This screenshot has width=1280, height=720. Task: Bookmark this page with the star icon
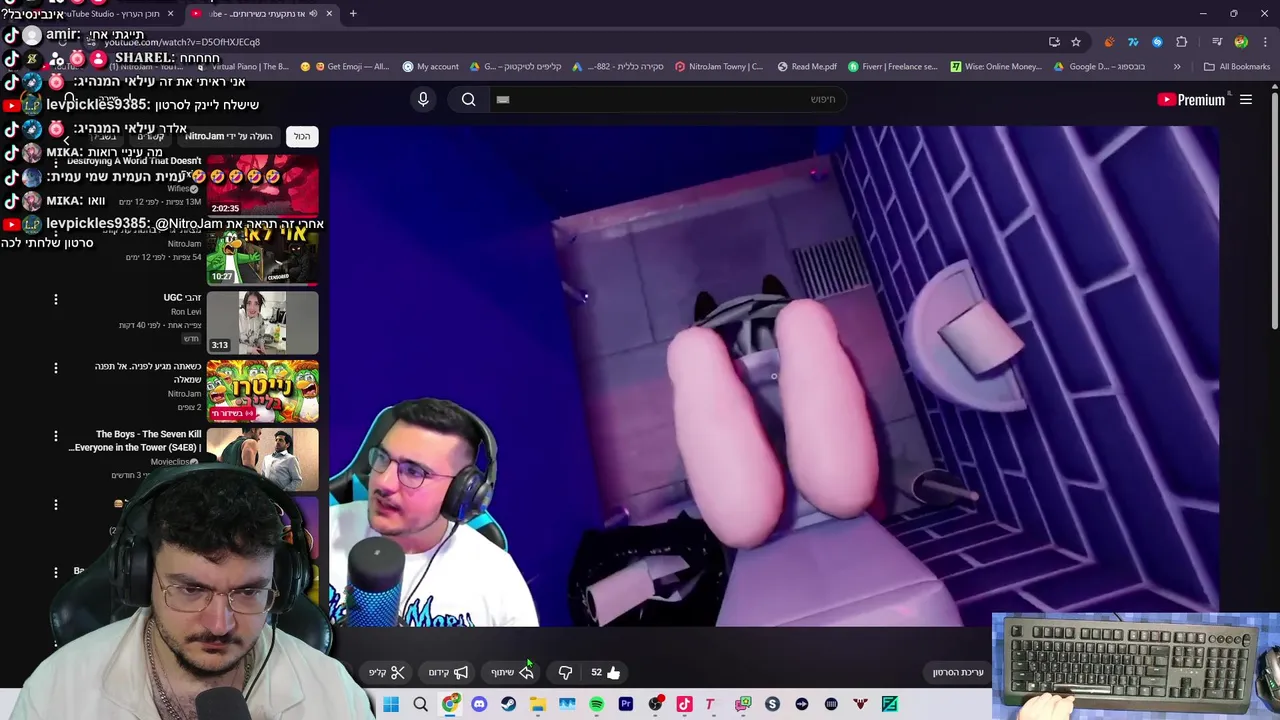pos(1076,42)
